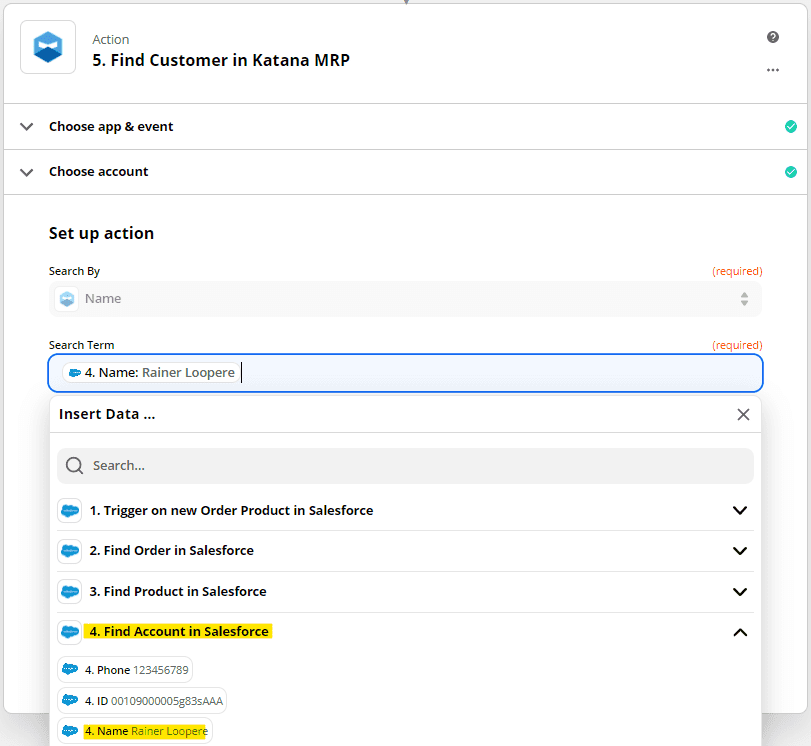
Task: Click Salesforce icon beside Find Product step
Action: pos(70,591)
